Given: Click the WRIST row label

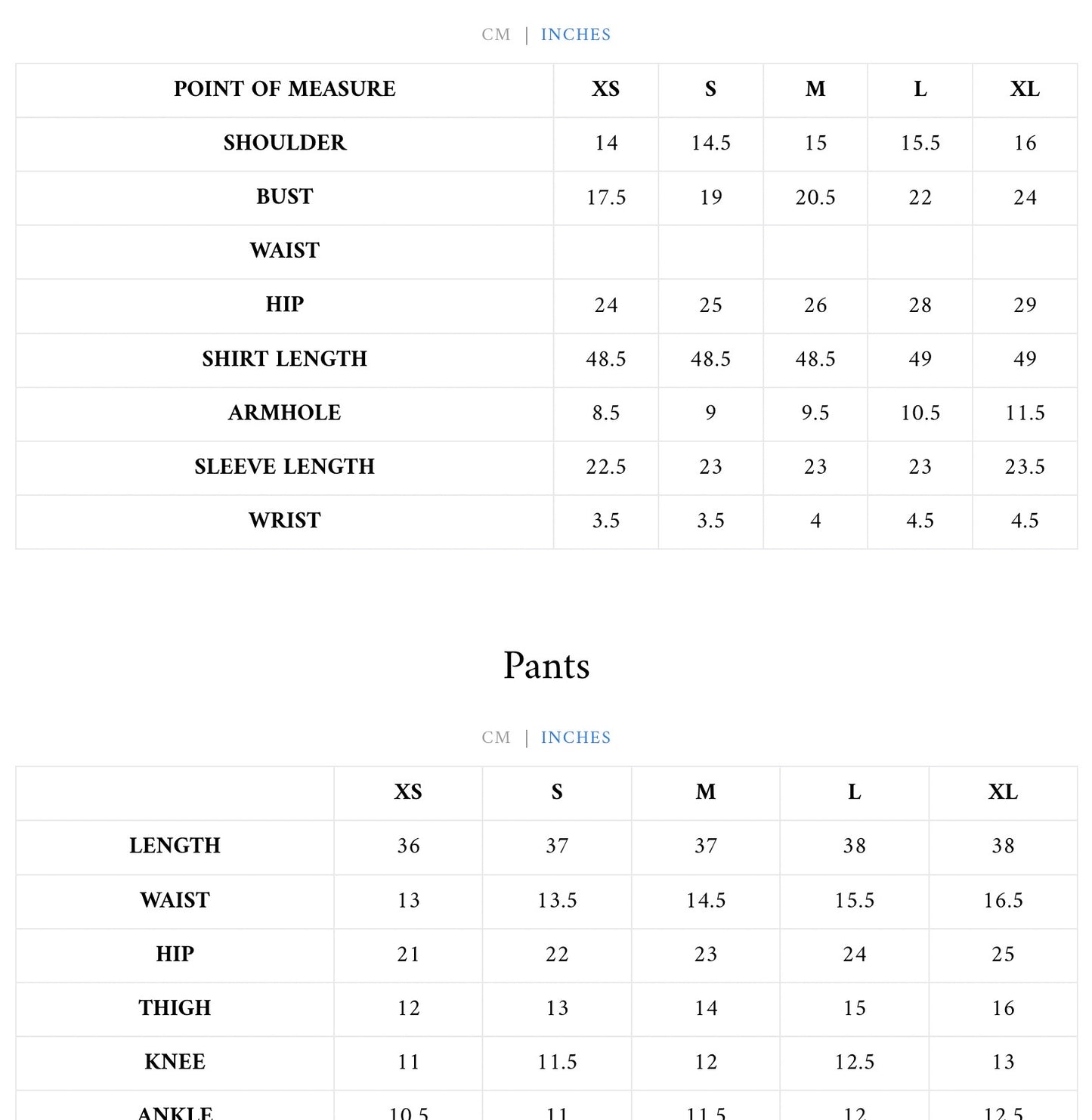Looking at the screenshot, I should tap(284, 521).
